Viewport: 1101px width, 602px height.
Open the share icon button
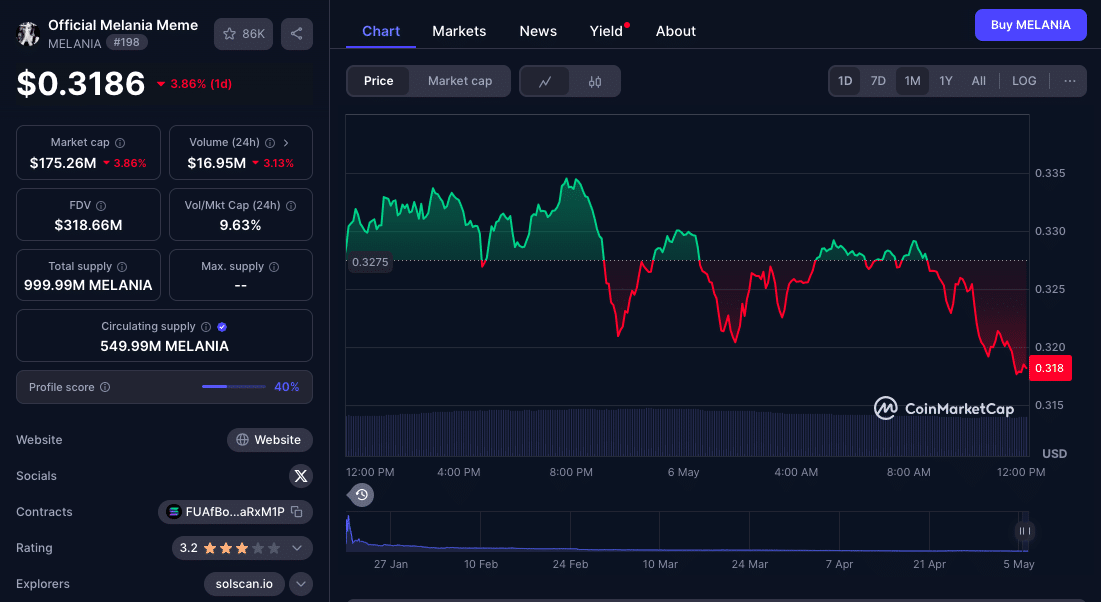click(296, 34)
